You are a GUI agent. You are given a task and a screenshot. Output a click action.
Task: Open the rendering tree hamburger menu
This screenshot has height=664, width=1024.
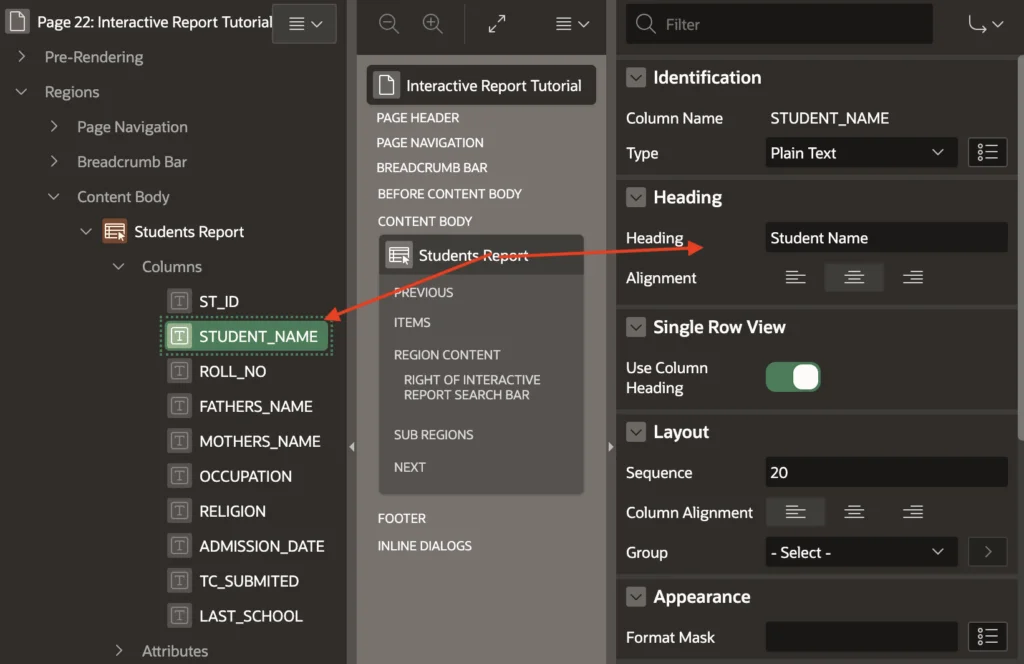point(305,24)
